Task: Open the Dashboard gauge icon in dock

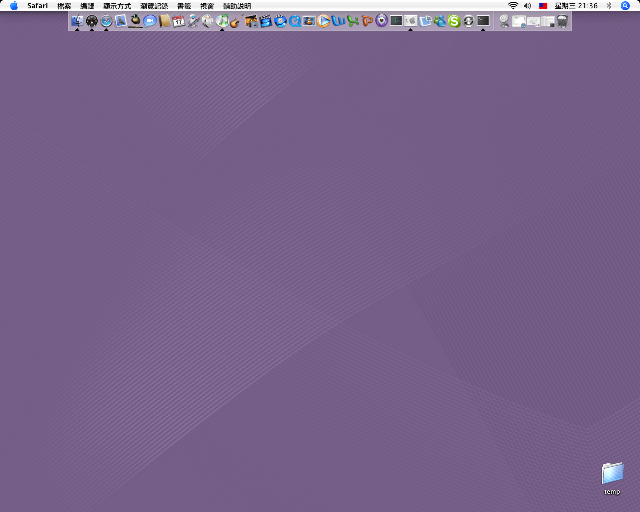Action: (92, 21)
